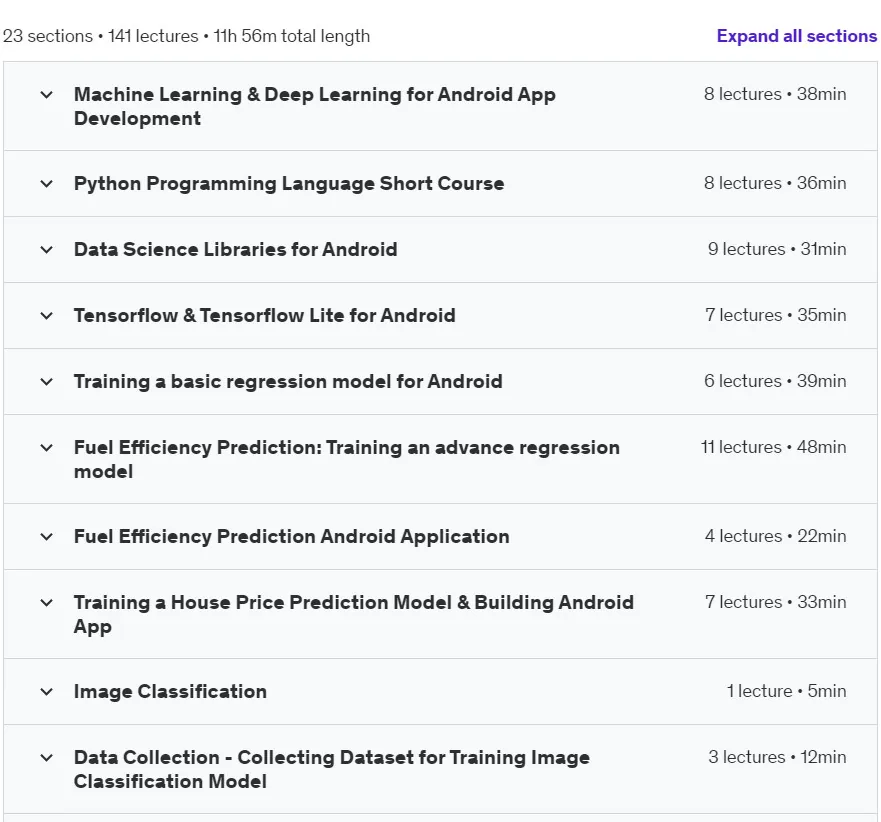The width and height of the screenshot is (881, 822).
Task: Expand chevron for Data Collection dataset section
Action: [x=47, y=758]
